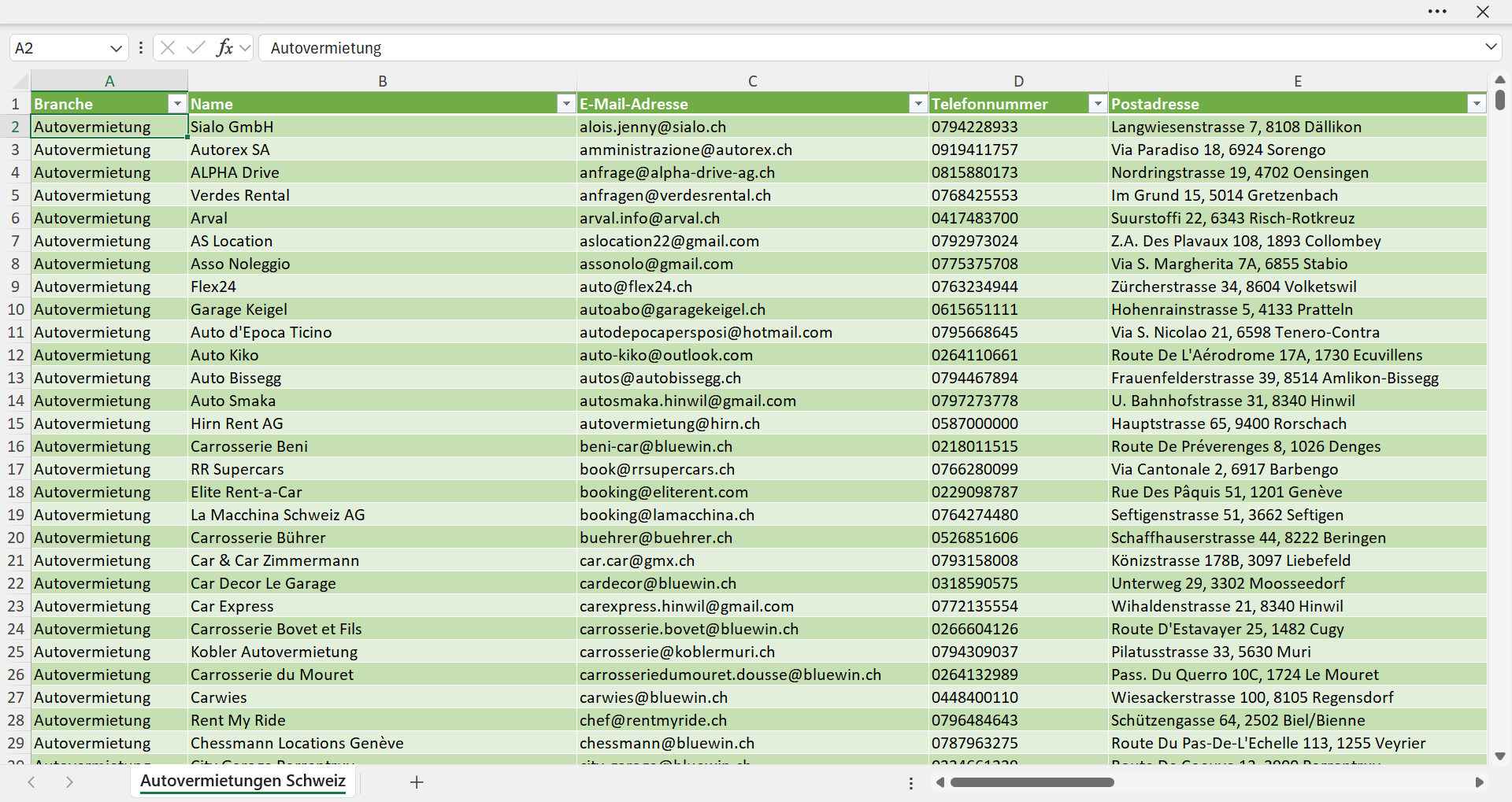
Task: Select phone number 0526851606
Action: pos(1019,538)
